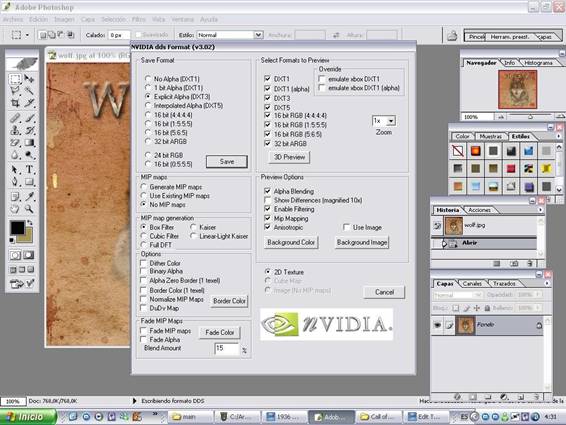Select the Pen tool
Screen dimensions: 566x425
pos(15,181)
